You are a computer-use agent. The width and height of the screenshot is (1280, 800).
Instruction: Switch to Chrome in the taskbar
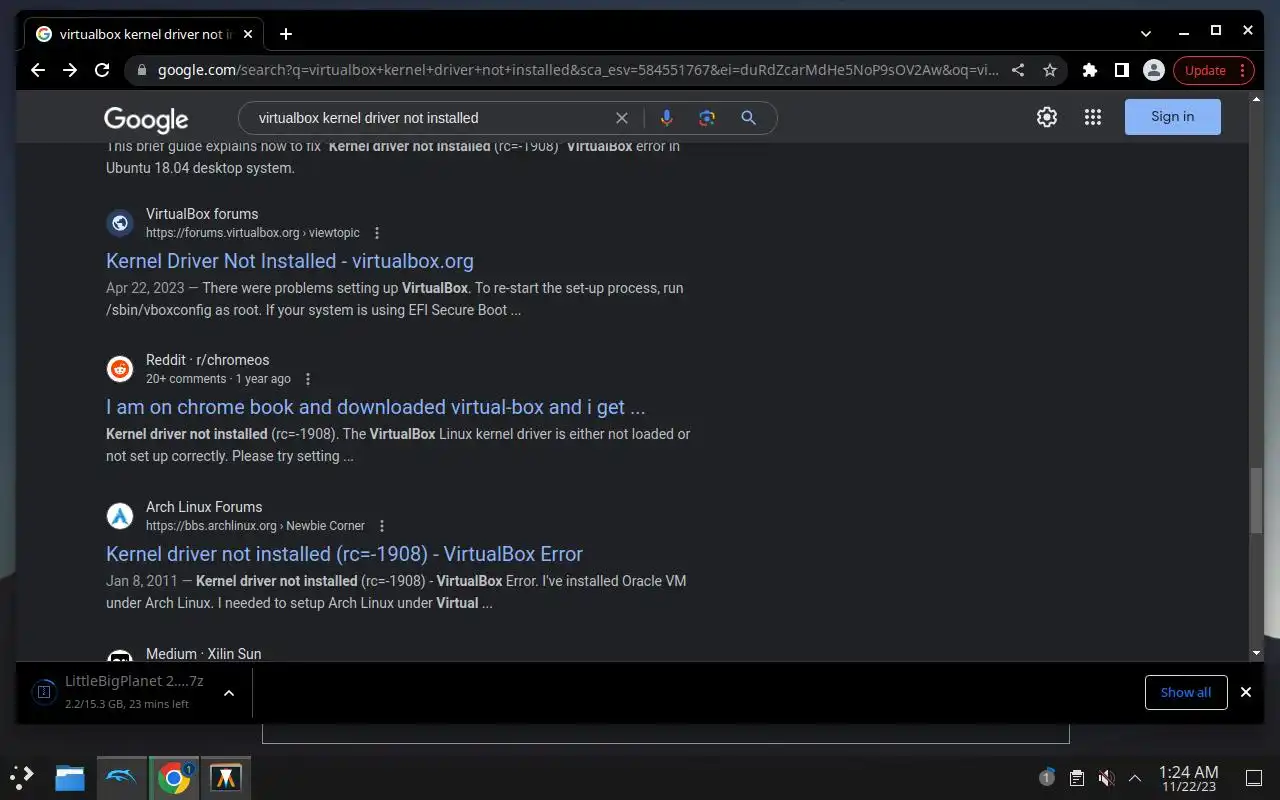click(x=174, y=777)
